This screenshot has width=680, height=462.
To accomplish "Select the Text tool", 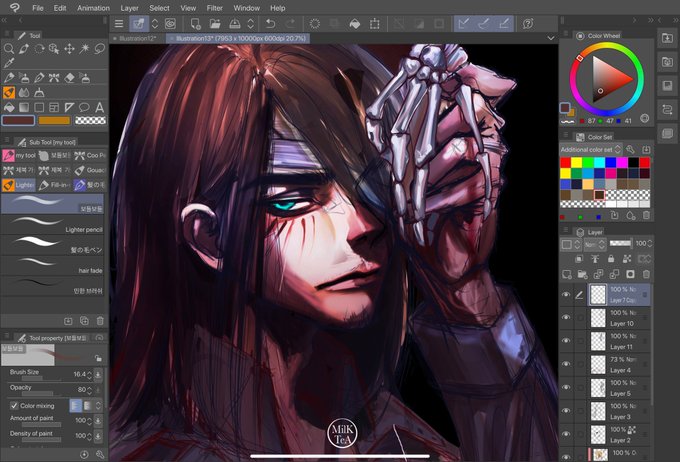I will coord(100,107).
